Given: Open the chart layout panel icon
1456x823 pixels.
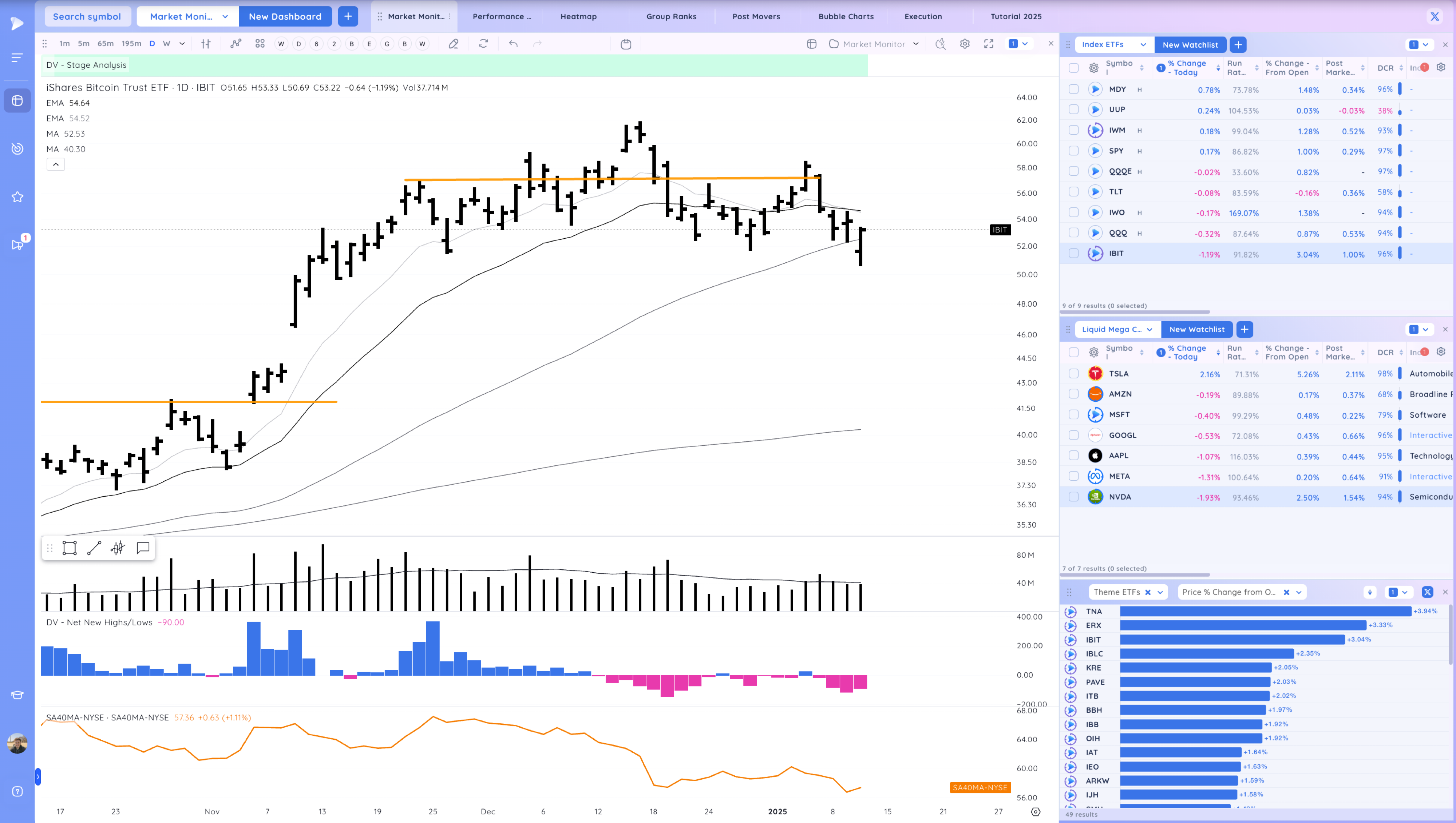Looking at the screenshot, I should (x=812, y=44).
